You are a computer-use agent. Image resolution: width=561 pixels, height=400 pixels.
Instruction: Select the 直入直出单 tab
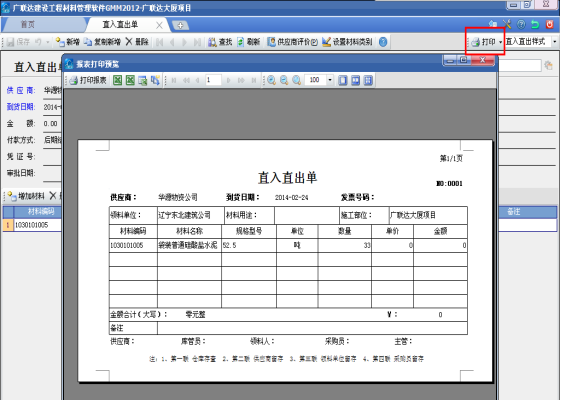click(120, 24)
